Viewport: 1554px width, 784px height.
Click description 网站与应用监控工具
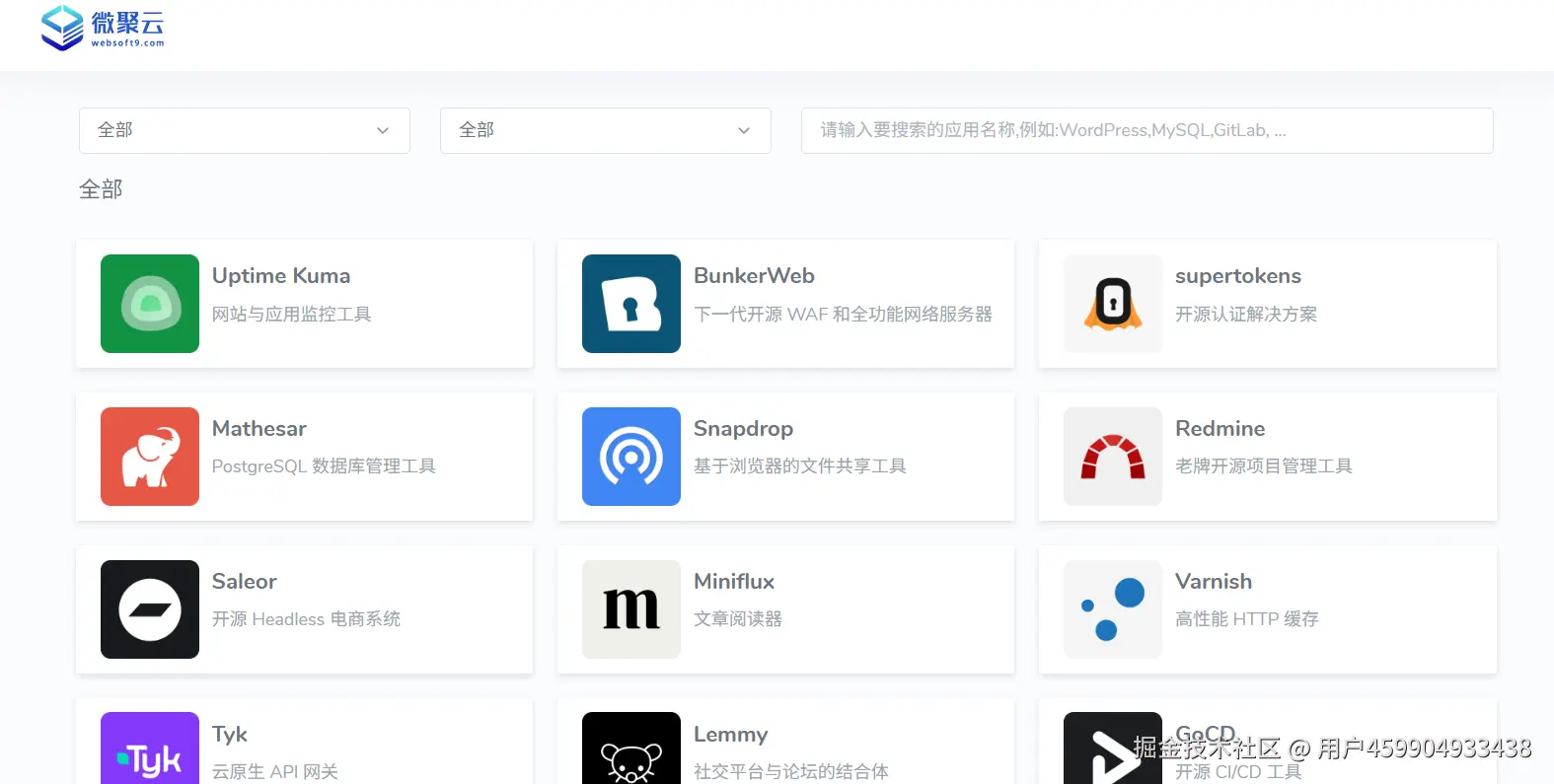coord(292,315)
